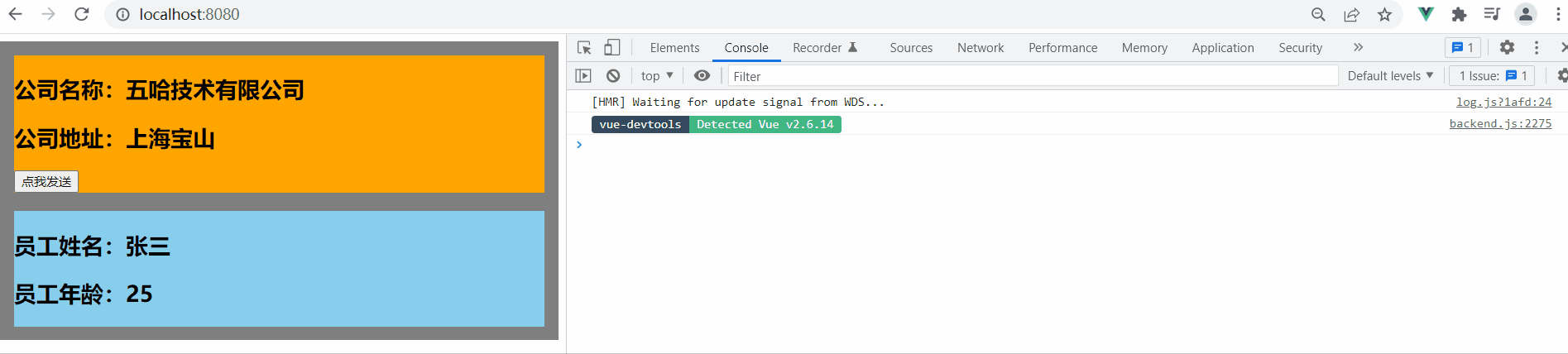This screenshot has width=1568, height=354.
Task: Toggle the console sidebar panel
Action: tap(583, 76)
